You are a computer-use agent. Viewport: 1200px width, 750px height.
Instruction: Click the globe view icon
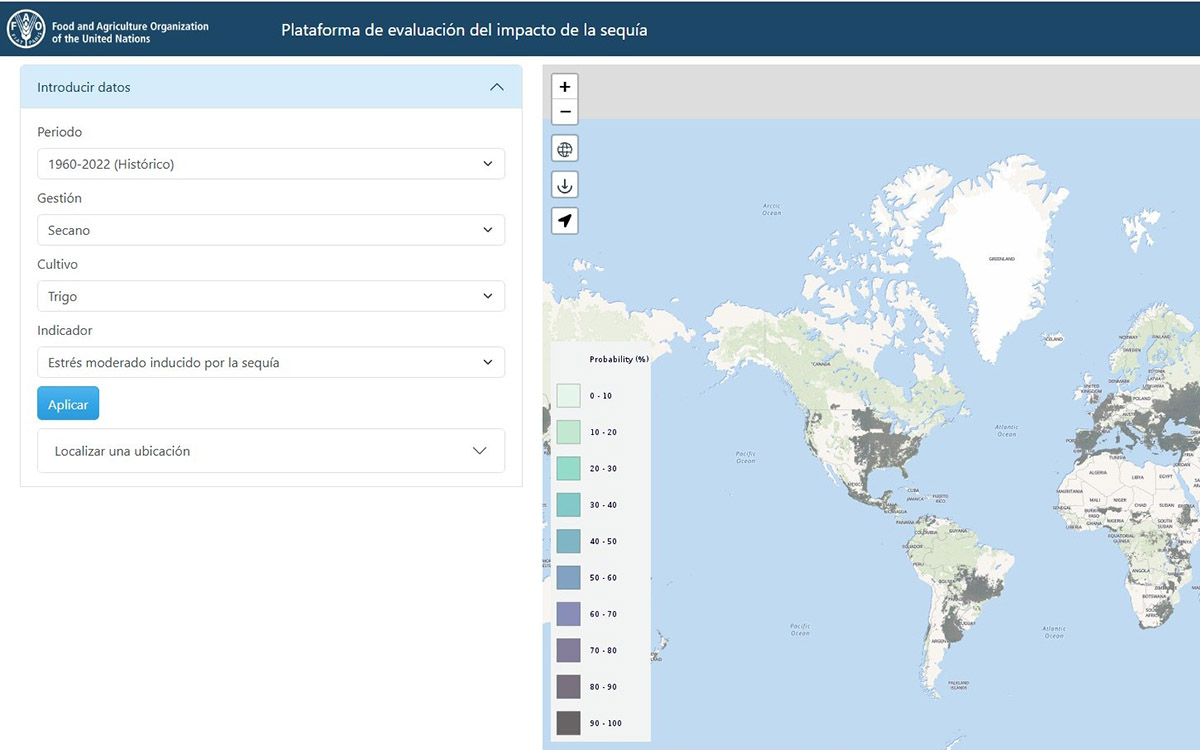pyautogui.click(x=565, y=150)
